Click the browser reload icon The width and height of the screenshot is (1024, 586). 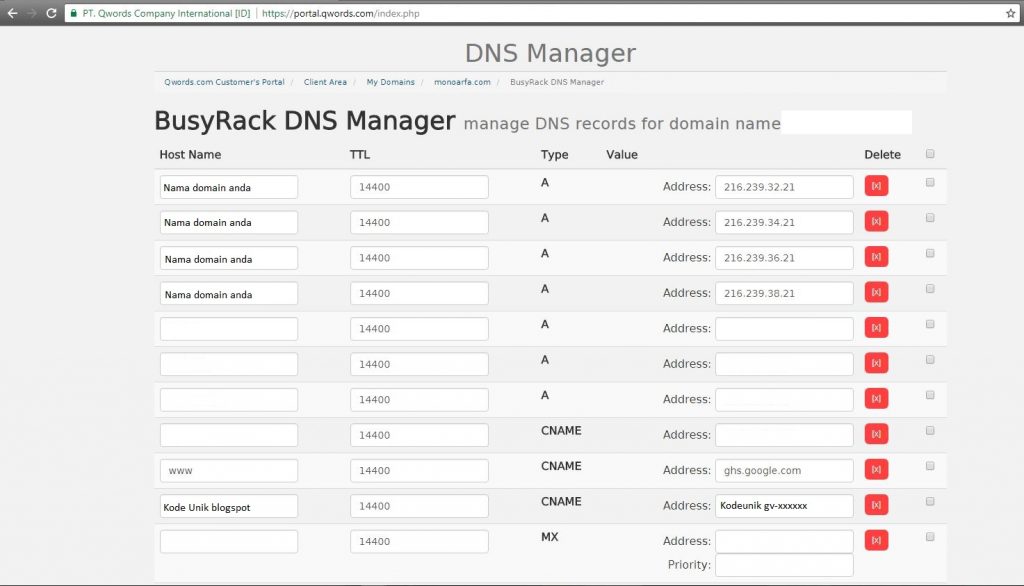pos(51,13)
